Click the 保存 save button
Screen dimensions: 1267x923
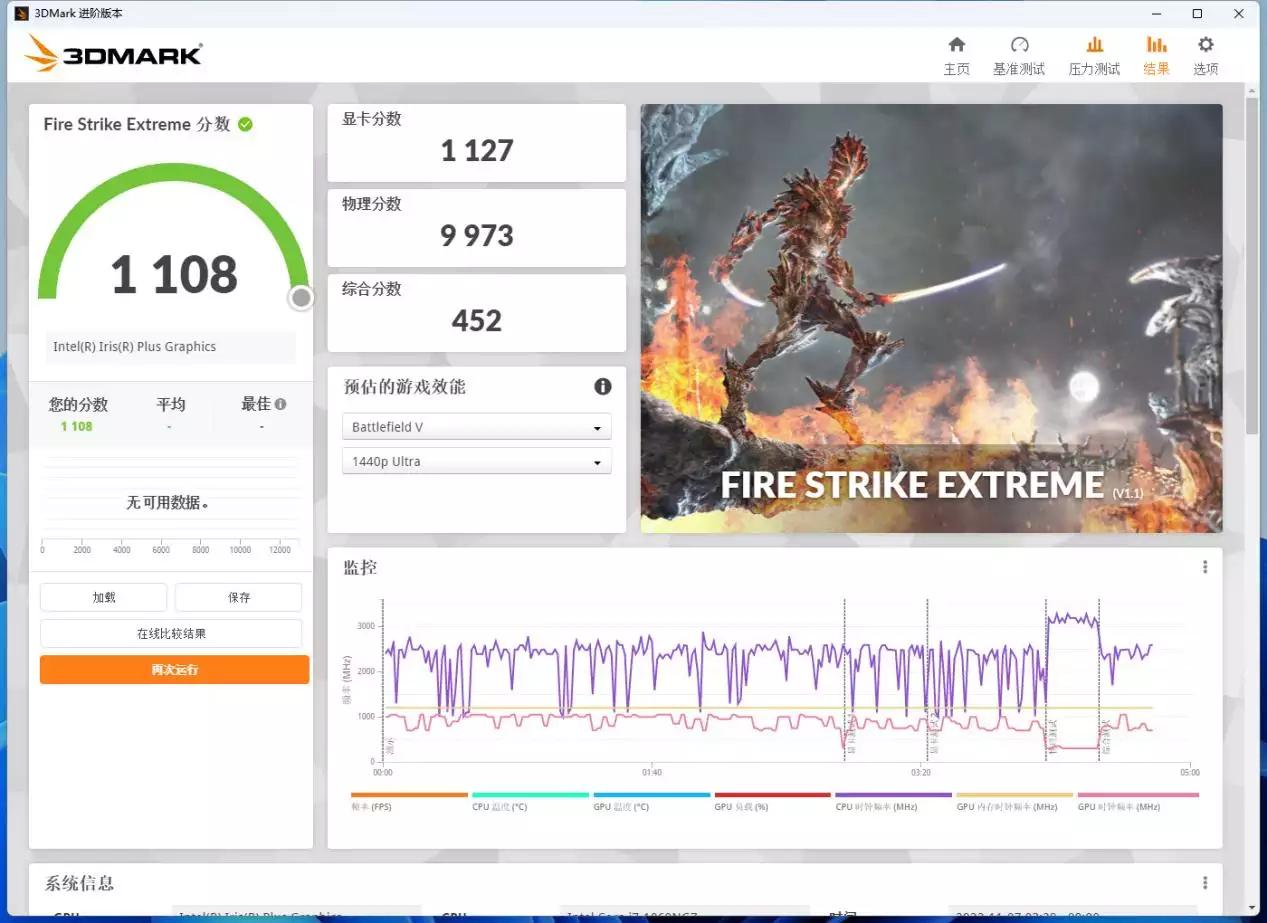coord(238,597)
